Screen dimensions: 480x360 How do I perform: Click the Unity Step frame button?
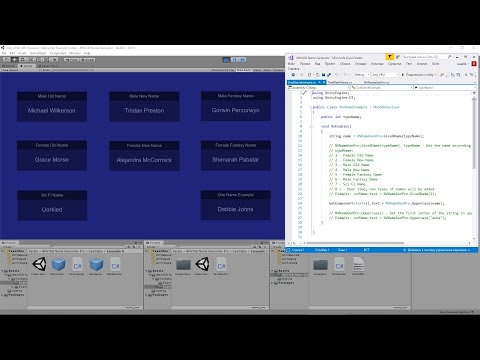(x=243, y=60)
